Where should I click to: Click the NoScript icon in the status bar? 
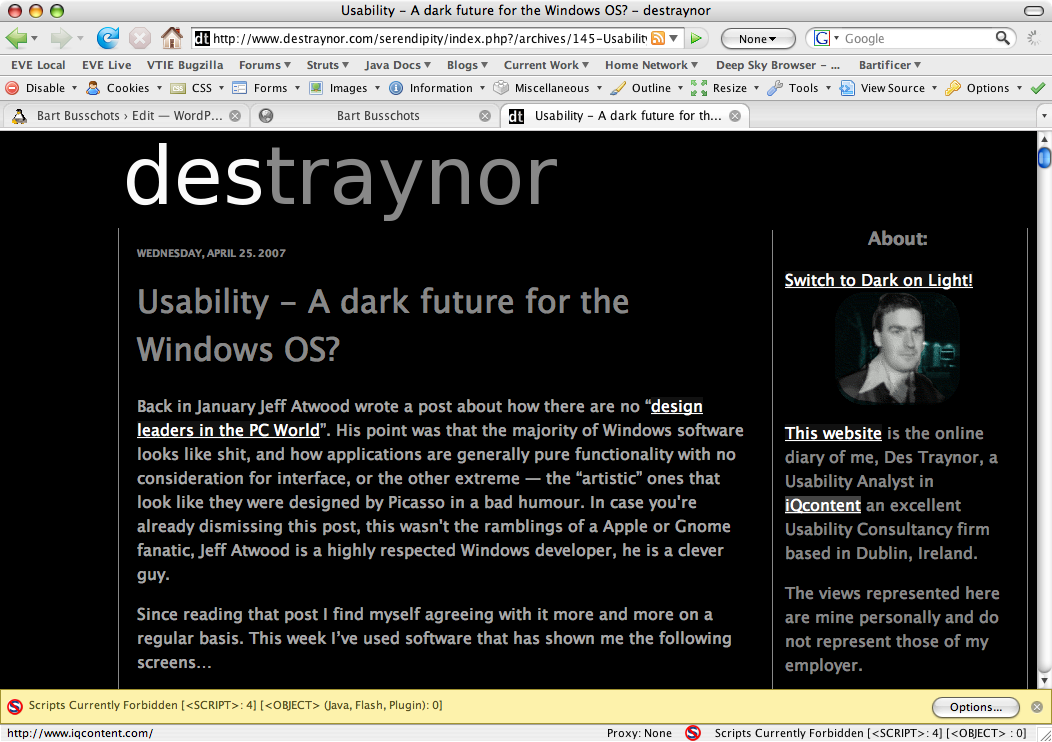click(693, 733)
